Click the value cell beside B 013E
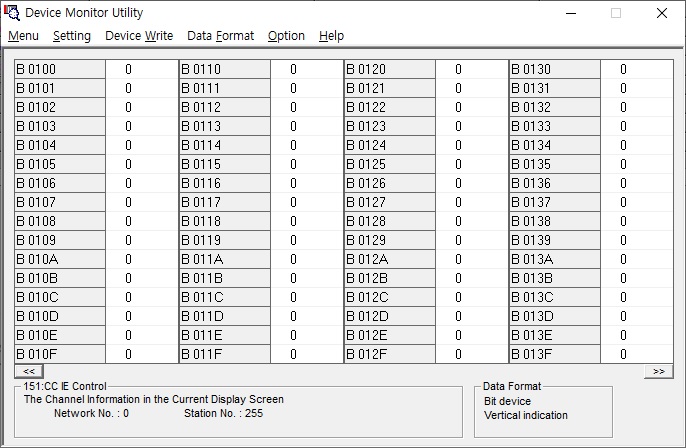 click(637, 335)
